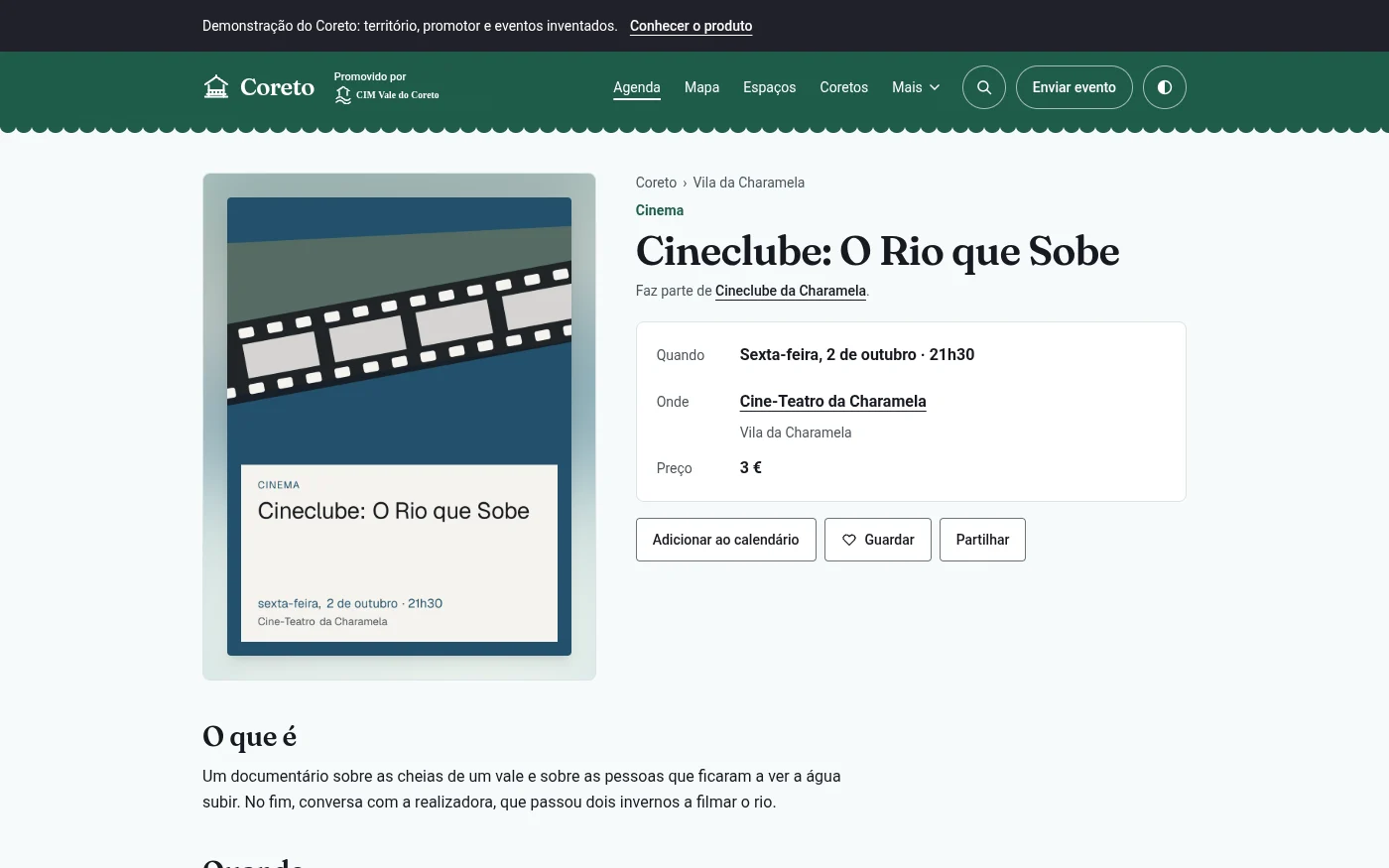Screen dimensions: 1389x868
Task: Click the 'Preço' label in details card
Action: click(675, 468)
